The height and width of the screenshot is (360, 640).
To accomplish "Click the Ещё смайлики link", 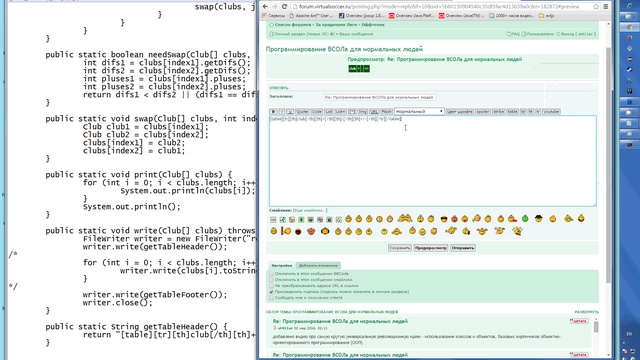I will pyautogui.click(x=310, y=210).
